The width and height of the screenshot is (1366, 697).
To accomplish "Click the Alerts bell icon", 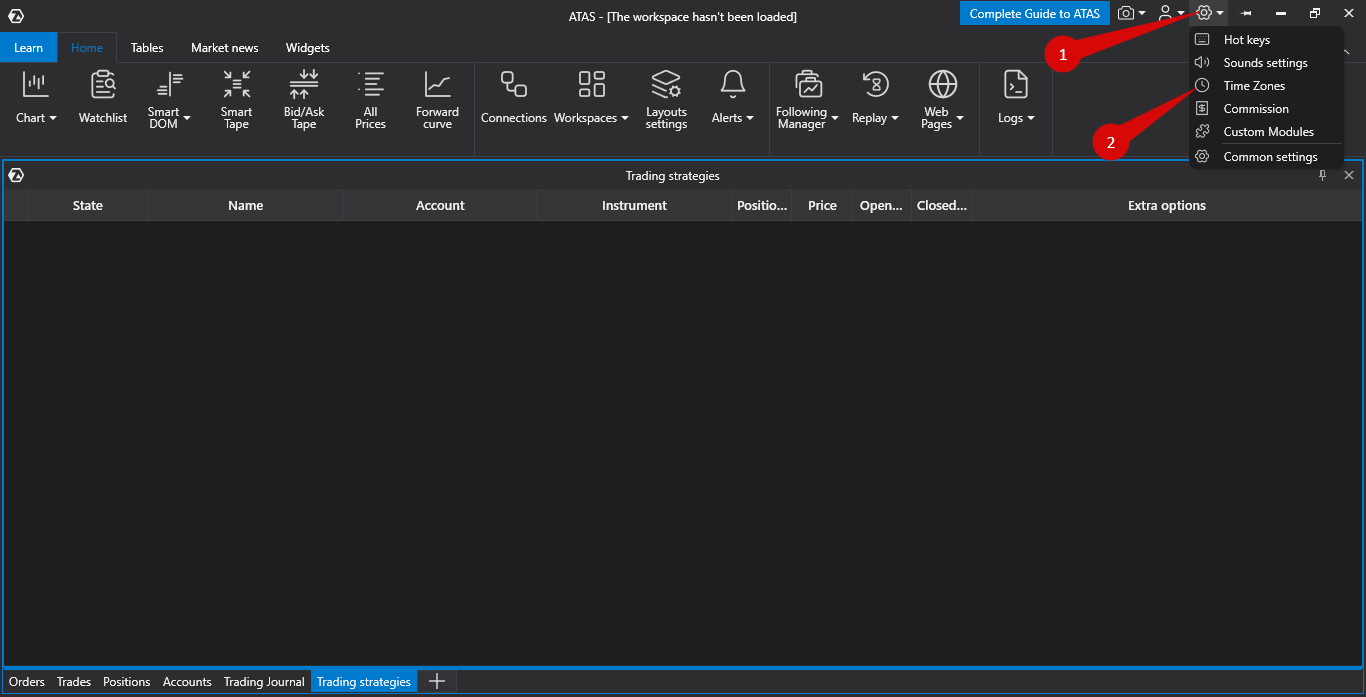I will point(733,85).
